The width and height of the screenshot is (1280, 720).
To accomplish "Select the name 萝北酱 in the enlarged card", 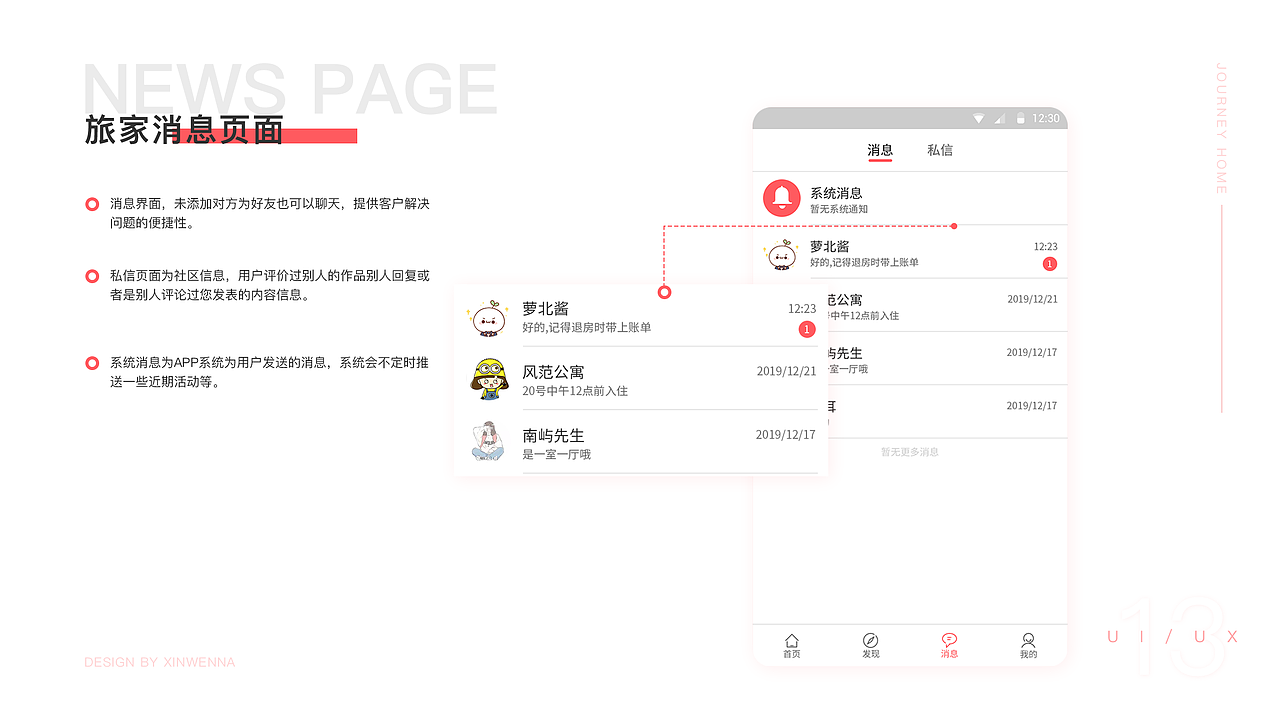I will coord(546,308).
